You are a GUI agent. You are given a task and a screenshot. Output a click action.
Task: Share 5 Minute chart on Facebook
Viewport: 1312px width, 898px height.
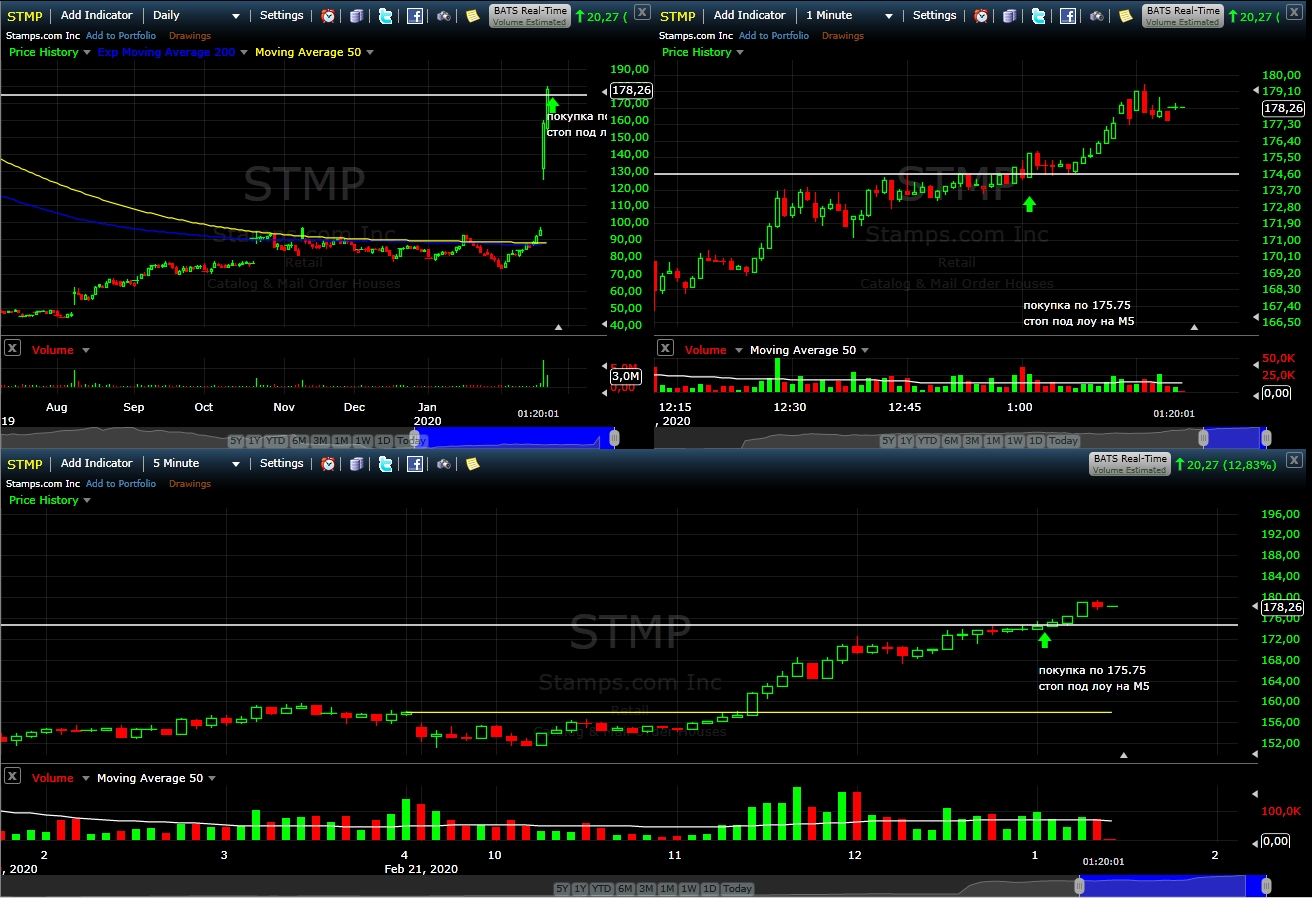tap(415, 464)
